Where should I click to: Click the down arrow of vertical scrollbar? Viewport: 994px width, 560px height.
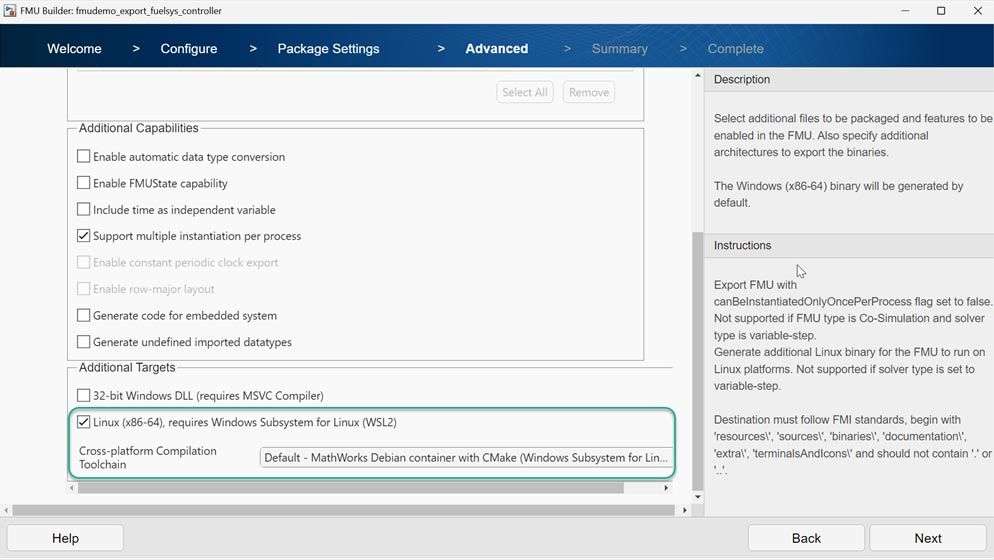click(x=697, y=496)
